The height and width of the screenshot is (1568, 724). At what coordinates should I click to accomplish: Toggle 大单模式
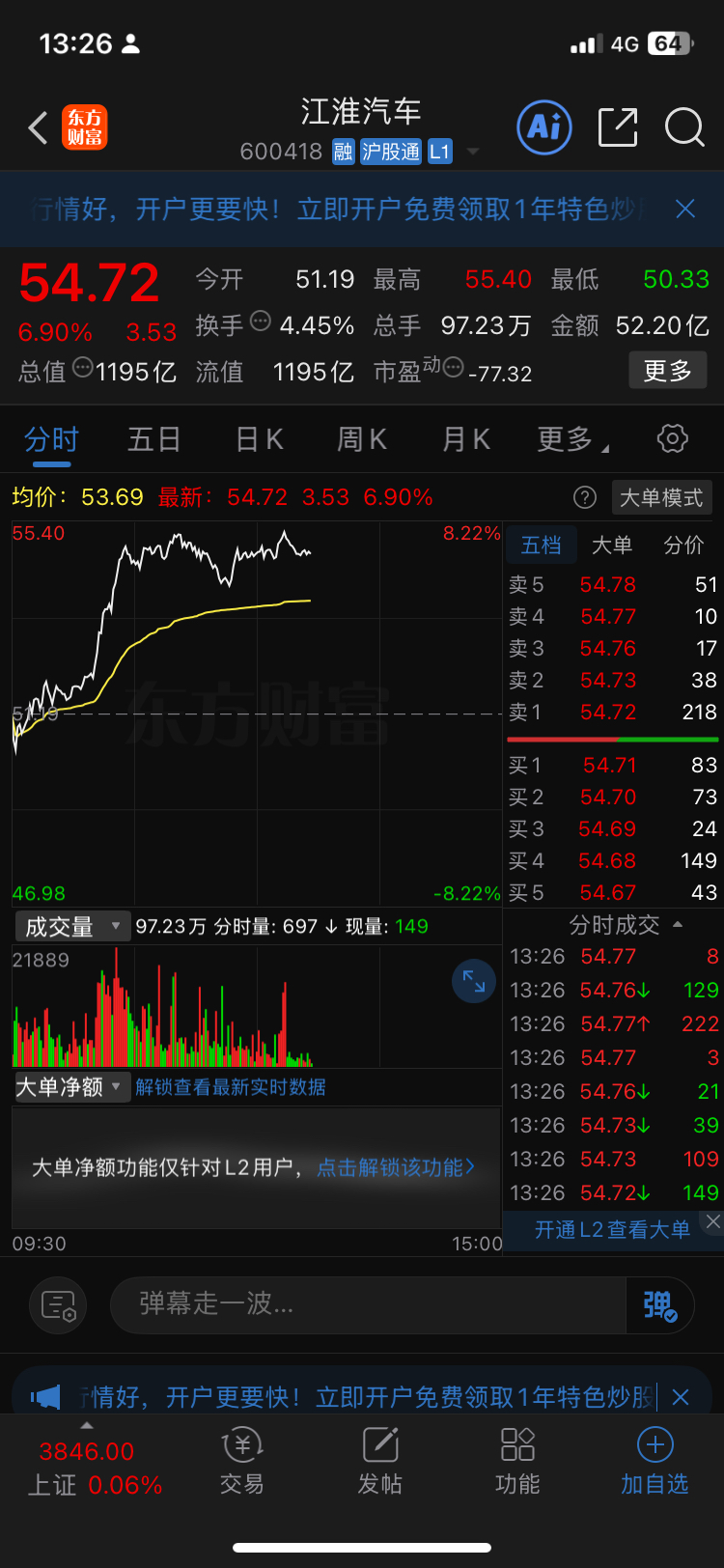tap(661, 497)
